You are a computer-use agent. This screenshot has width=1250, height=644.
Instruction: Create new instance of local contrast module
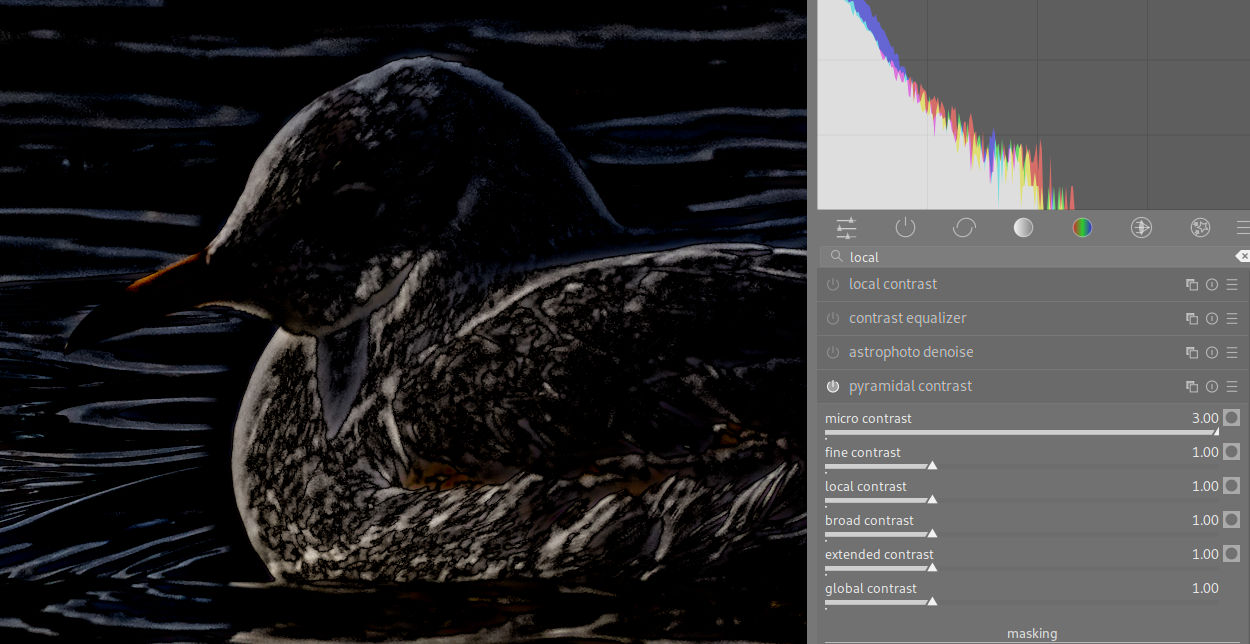click(x=1192, y=285)
